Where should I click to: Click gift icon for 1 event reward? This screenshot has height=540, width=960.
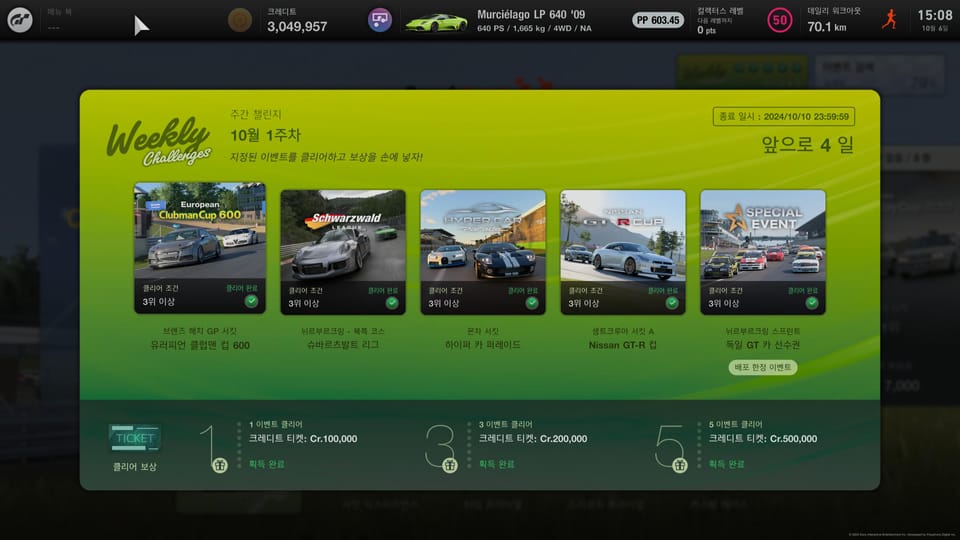pos(220,465)
